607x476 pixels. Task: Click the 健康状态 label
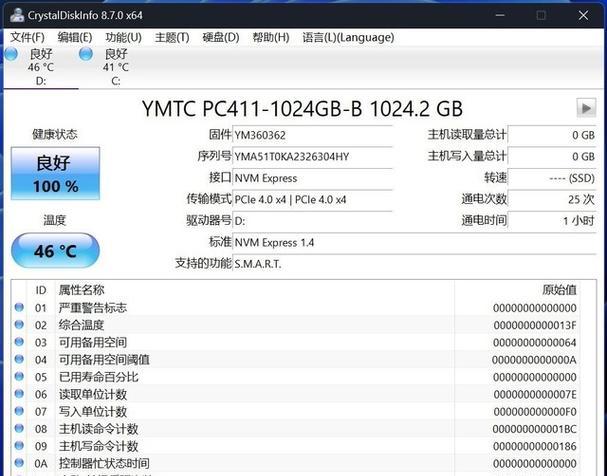55,134
